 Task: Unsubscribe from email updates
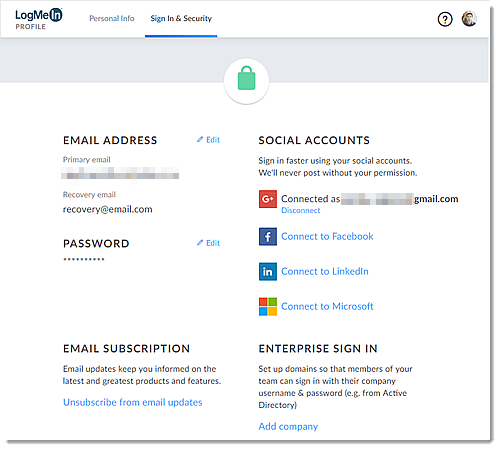(133, 402)
